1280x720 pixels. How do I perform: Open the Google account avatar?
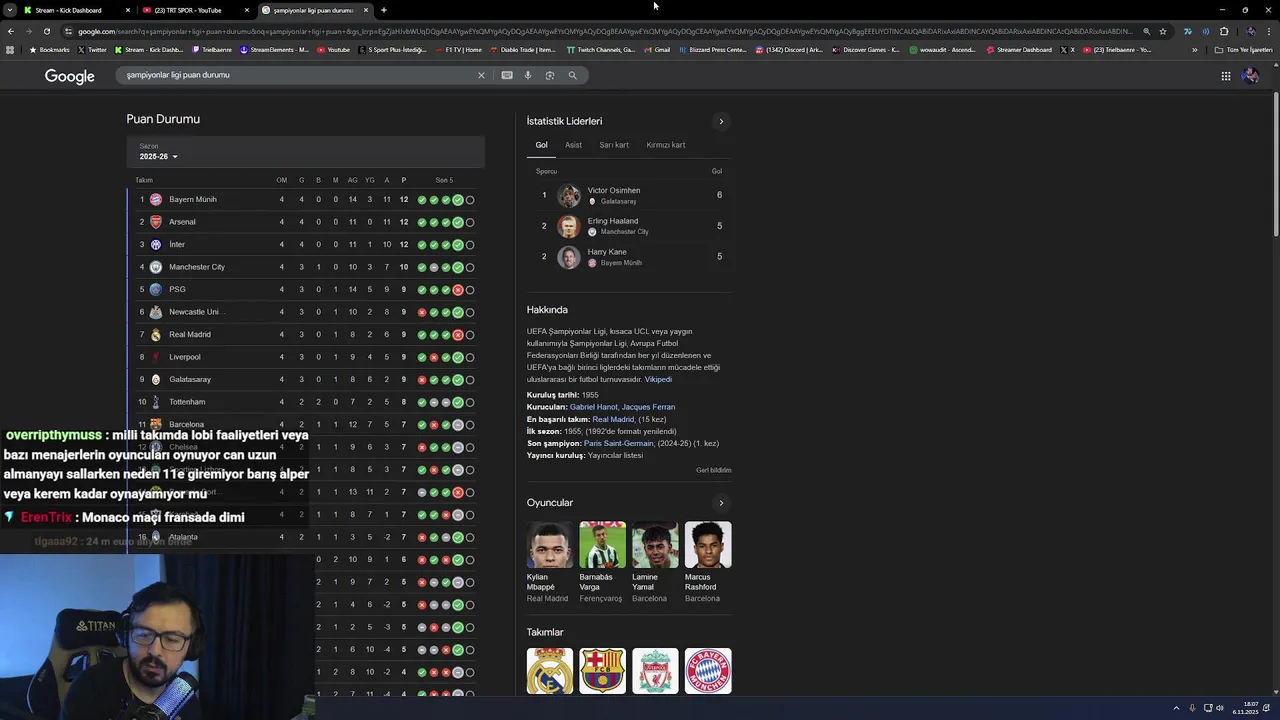coord(1250,76)
